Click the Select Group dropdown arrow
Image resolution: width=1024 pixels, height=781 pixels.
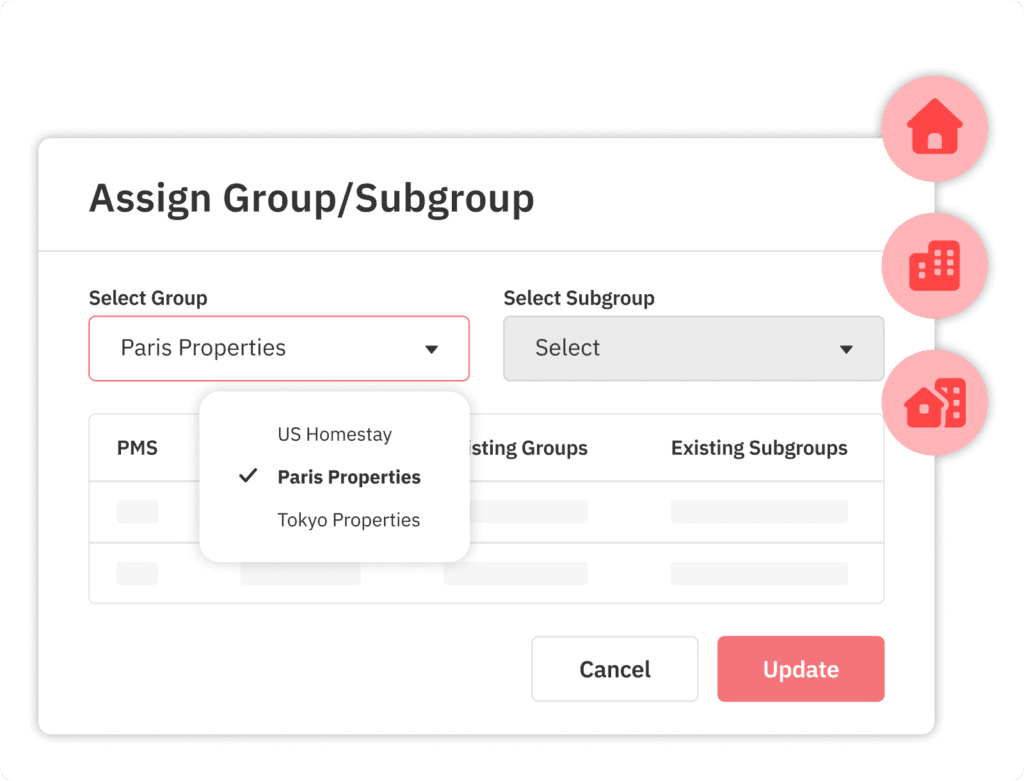point(432,349)
